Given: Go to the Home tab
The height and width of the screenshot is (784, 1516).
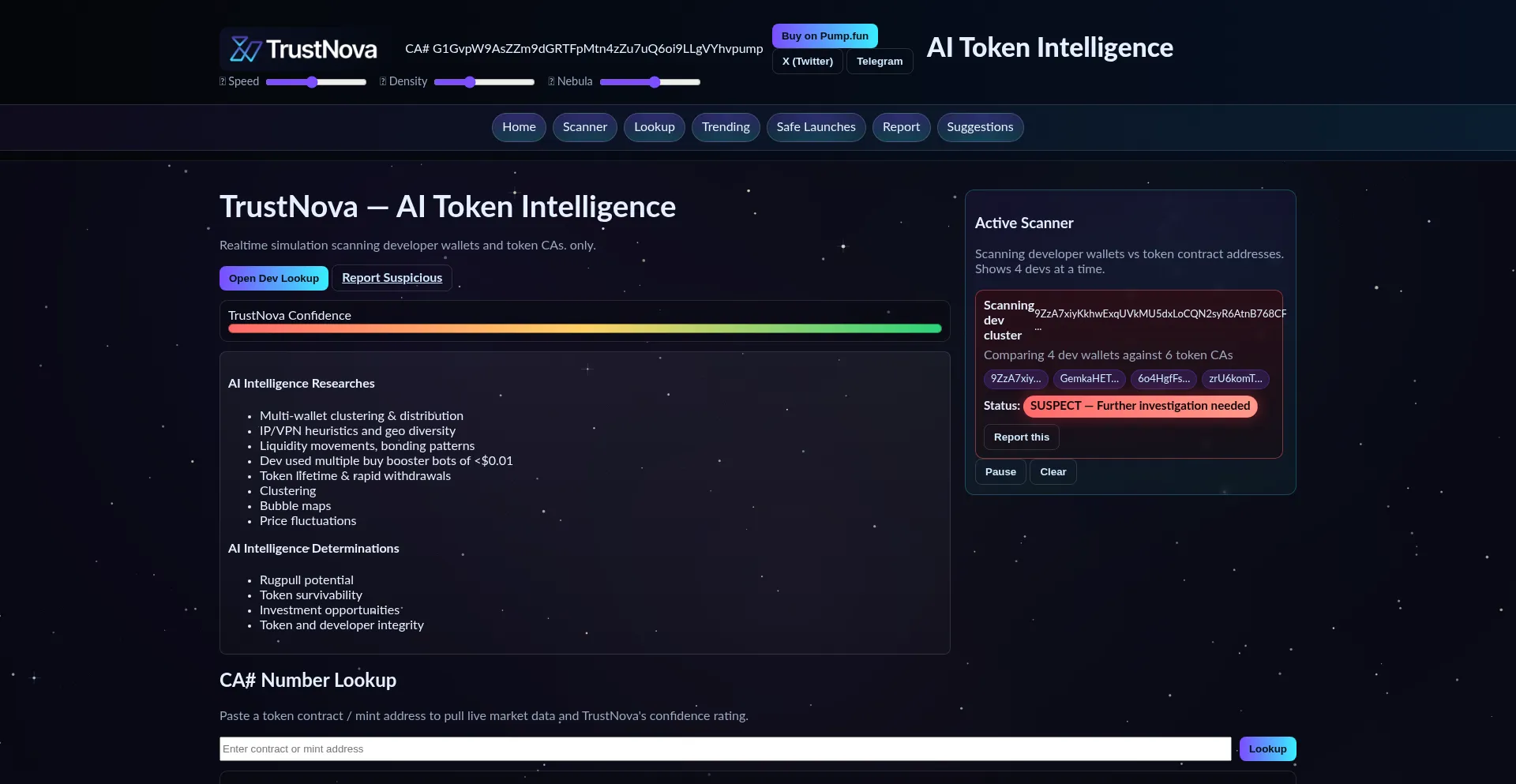Looking at the screenshot, I should pos(519,127).
